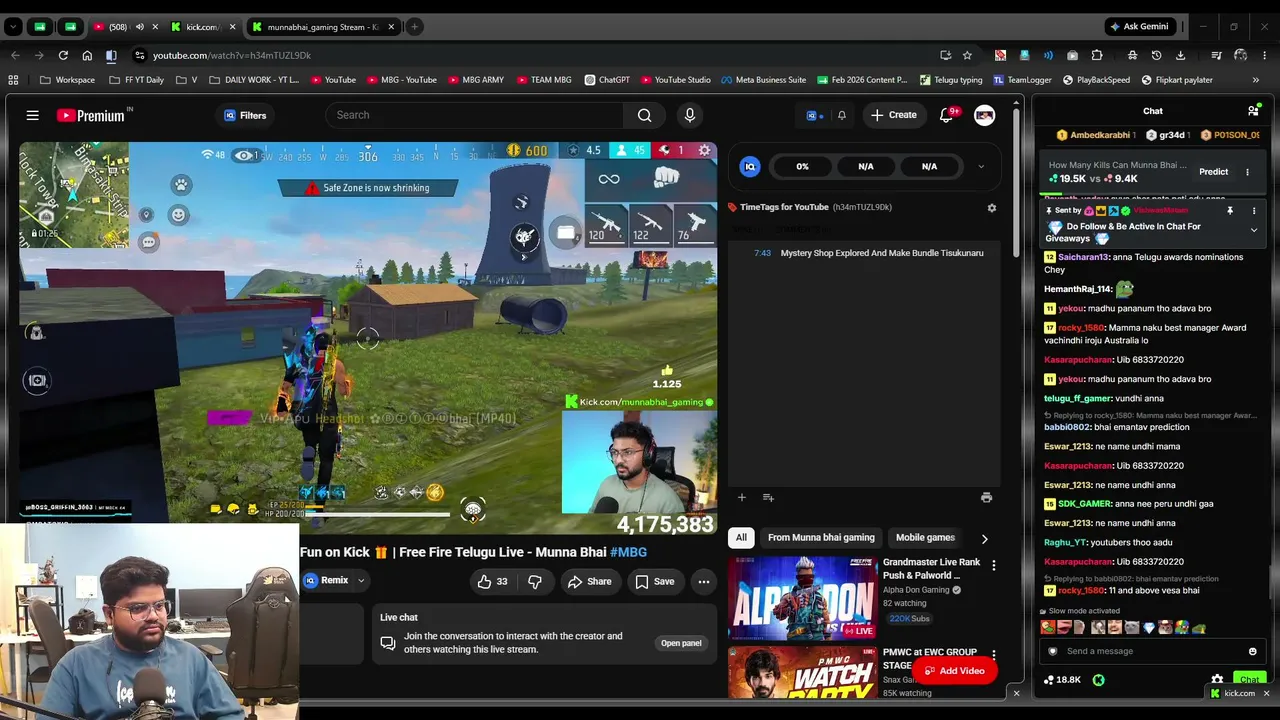
Task: Click the TimeTags add-to-list icon
Action: (768, 497)
